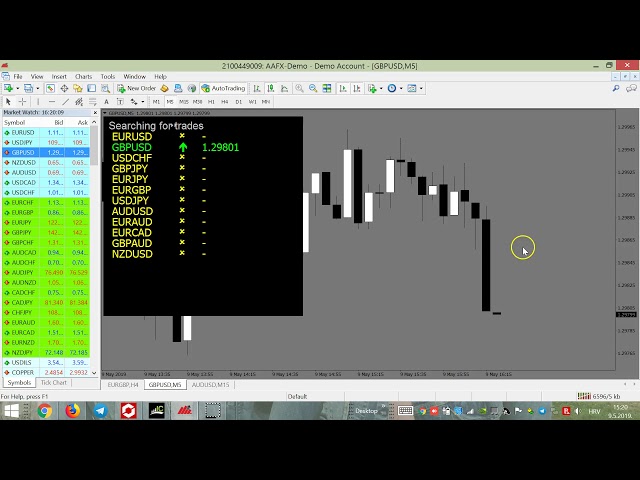Open Firefox from the Windows taskbar
This screenshot has width=640, height=480.
coord(73,410)
